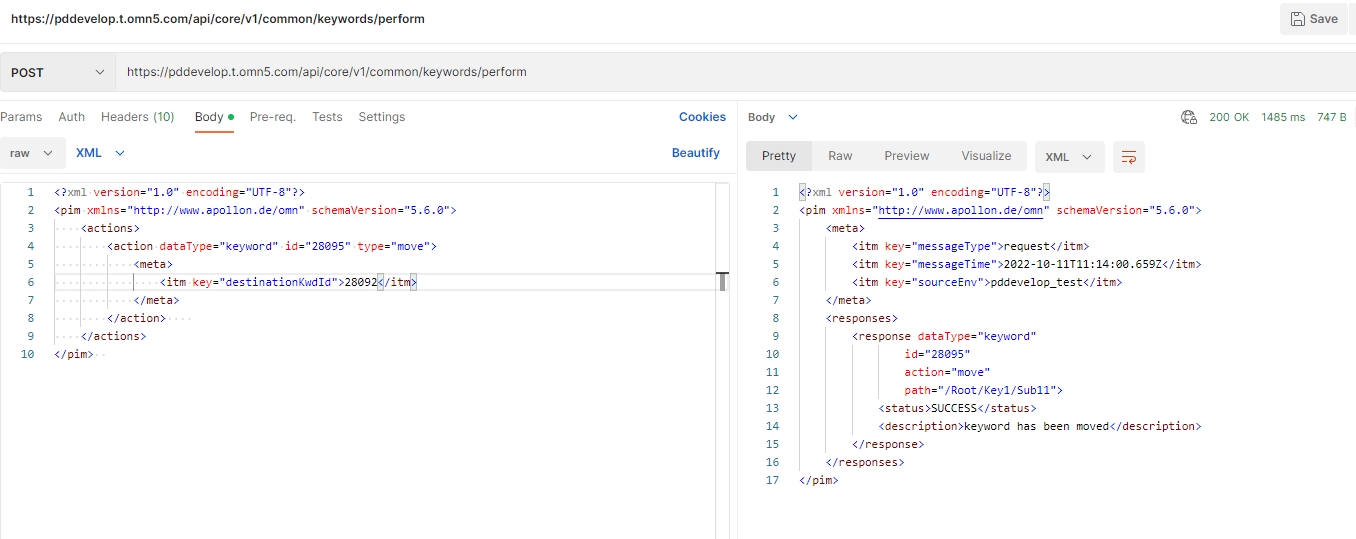The height and width of the screenshot is (539, 1356).
Task: Click the Cookies link
Action: [x=702, y=117]
